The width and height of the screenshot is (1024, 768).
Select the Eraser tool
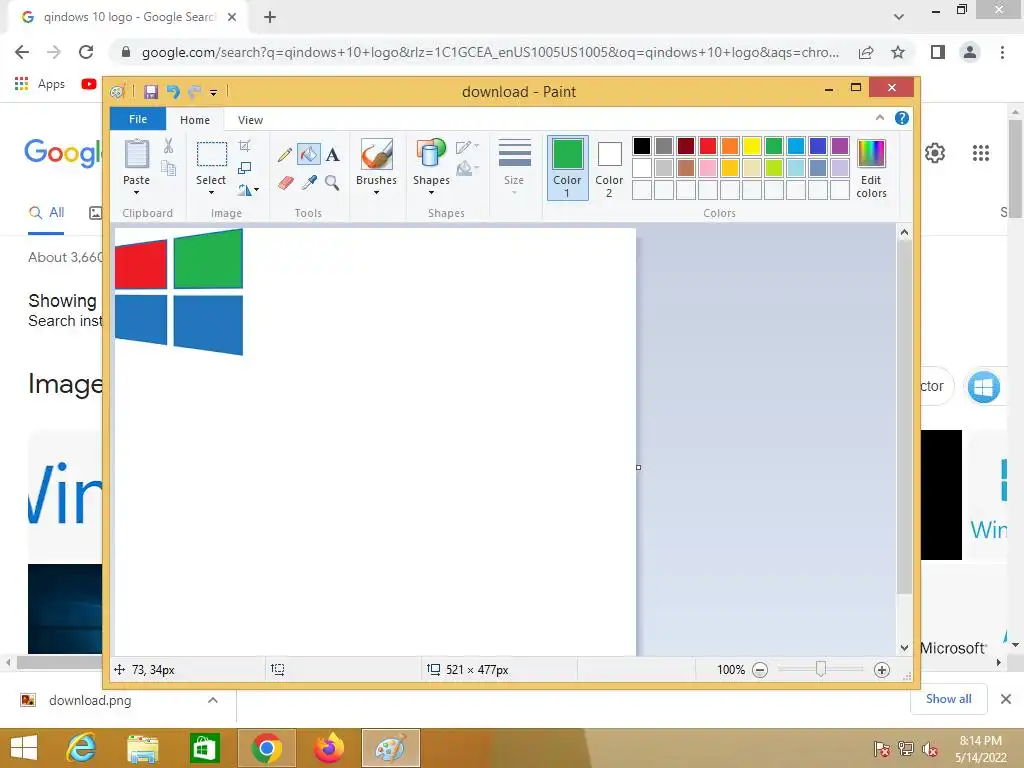pyautogui.click(x=285, y=183)
